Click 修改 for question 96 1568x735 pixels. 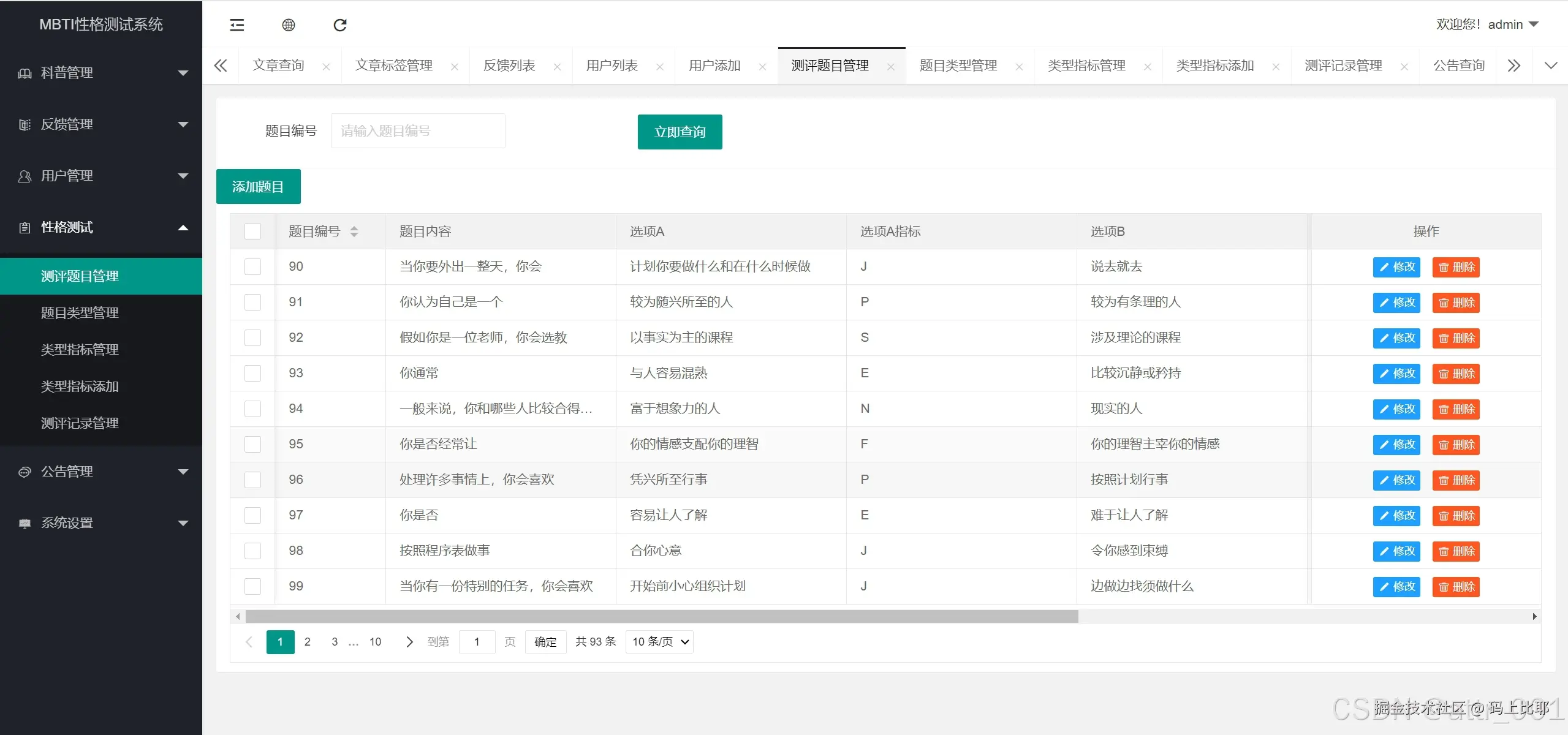tap(1396, 480)
